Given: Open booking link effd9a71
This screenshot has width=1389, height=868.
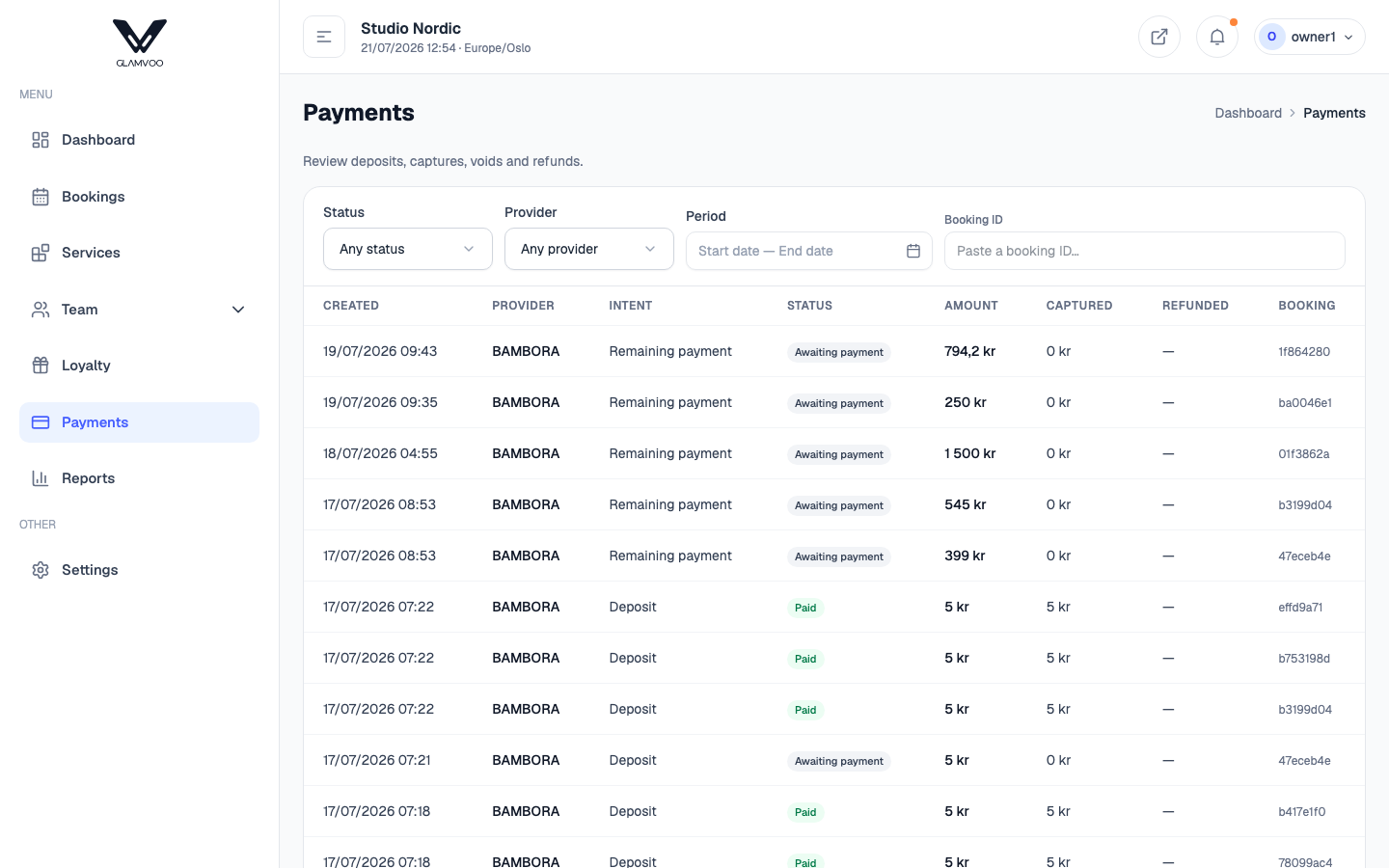Looking at the screenshot, I should [x=1300, y=608].
